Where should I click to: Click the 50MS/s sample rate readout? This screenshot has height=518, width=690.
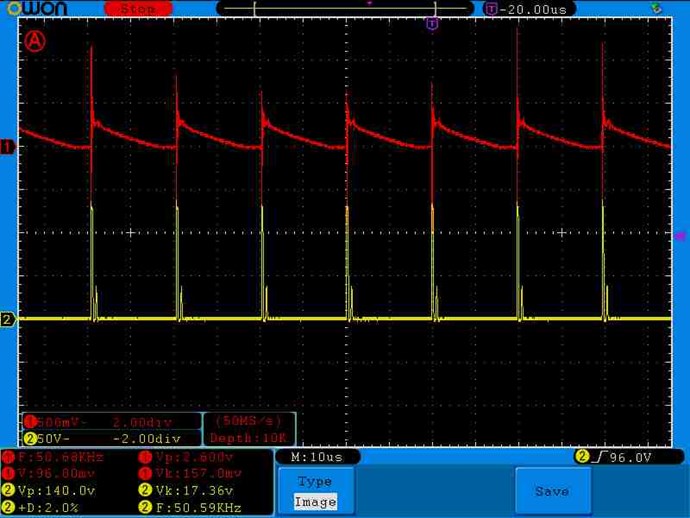click(249, 421)
